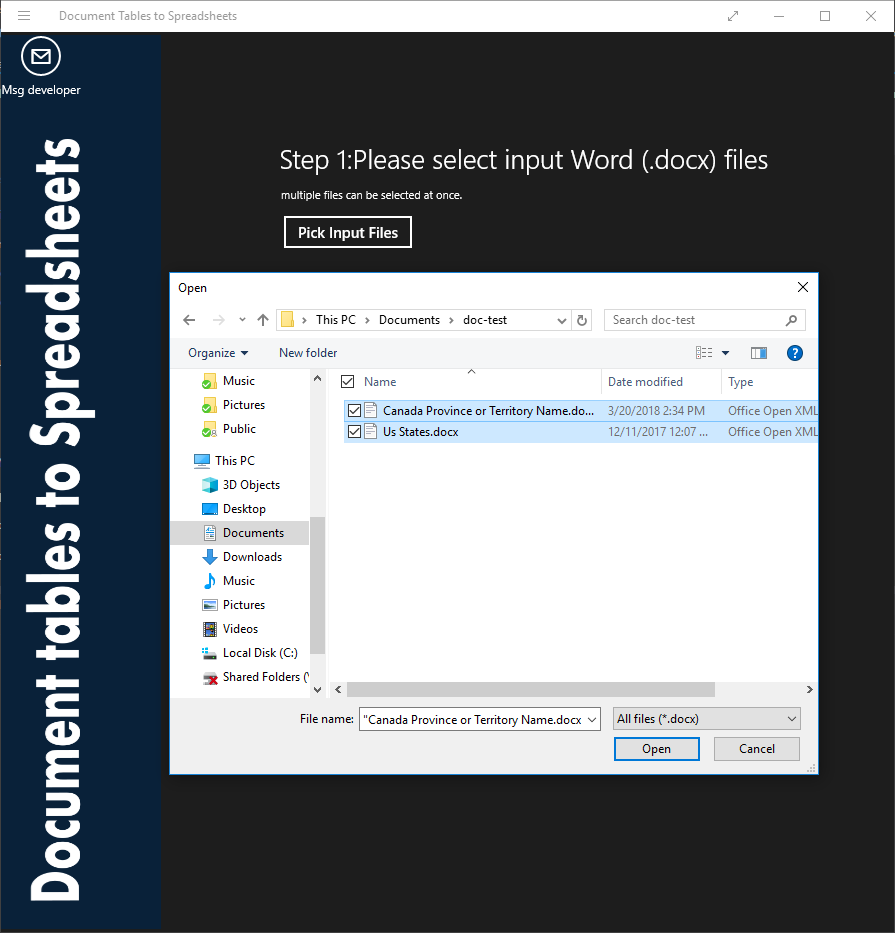Image resolution: width=895 pixels, height=933 pixels.
Task: Refresh the doc-test folder view
Action: [581, 319]
